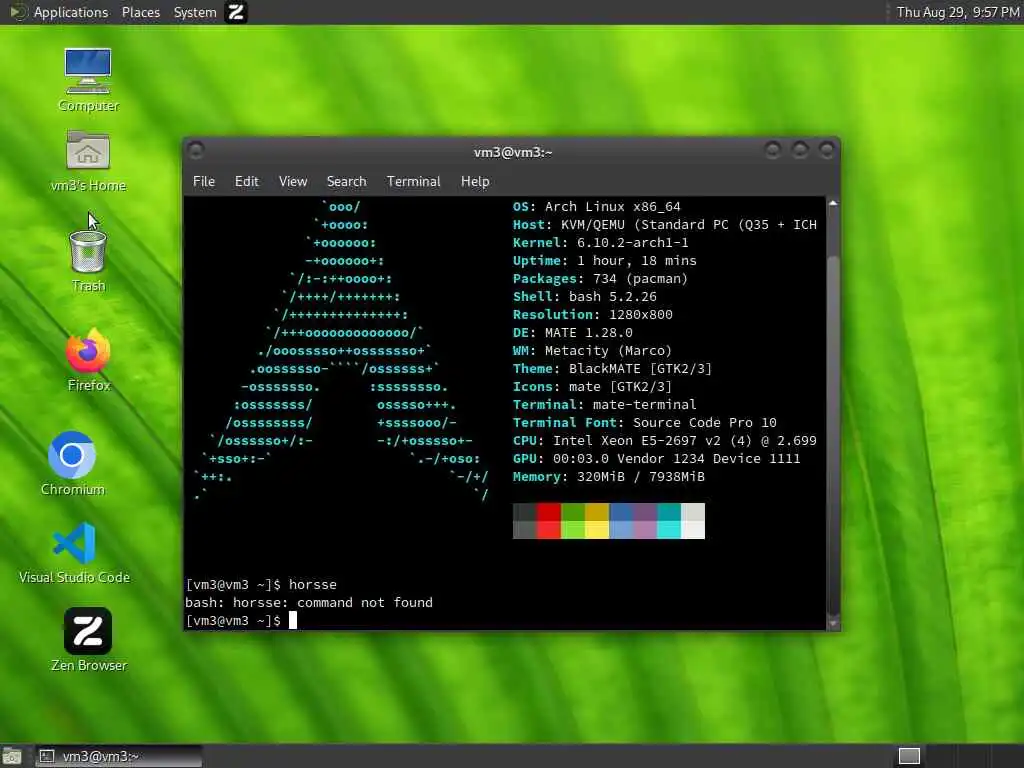Click the 'Terminal: mate-terminal' line
Viewport: 1024px width, 768px height.
[x=604, y=404]
